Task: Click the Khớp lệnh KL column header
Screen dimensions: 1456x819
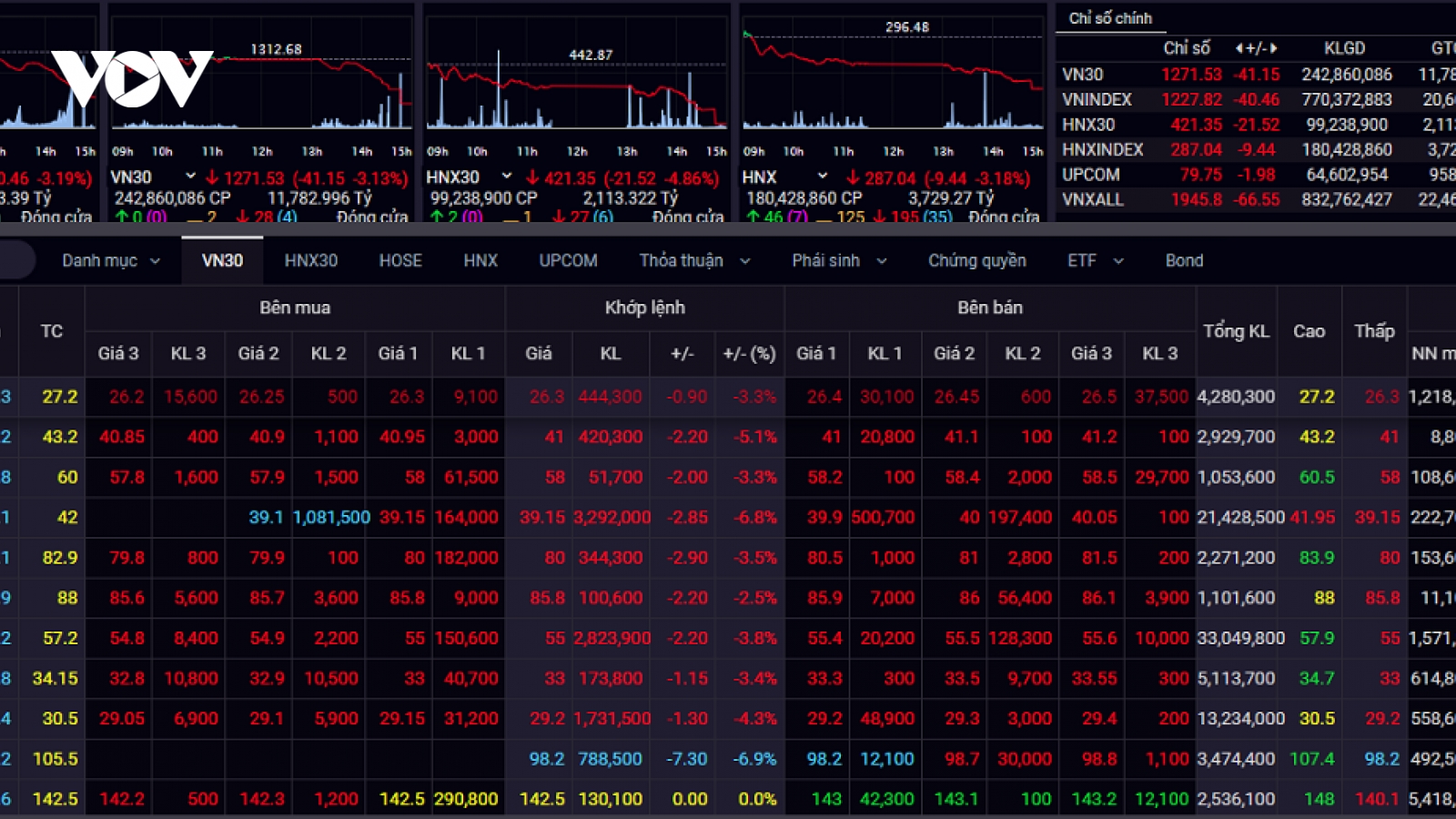Action: [610, 353]
